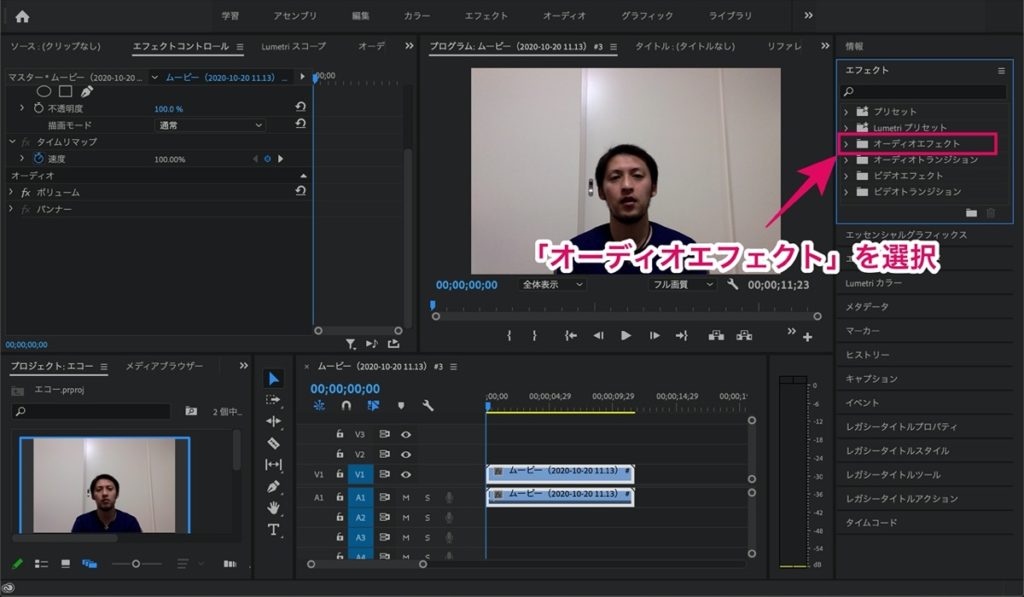Click the timeline zoom scroll bar

[367, 564]
